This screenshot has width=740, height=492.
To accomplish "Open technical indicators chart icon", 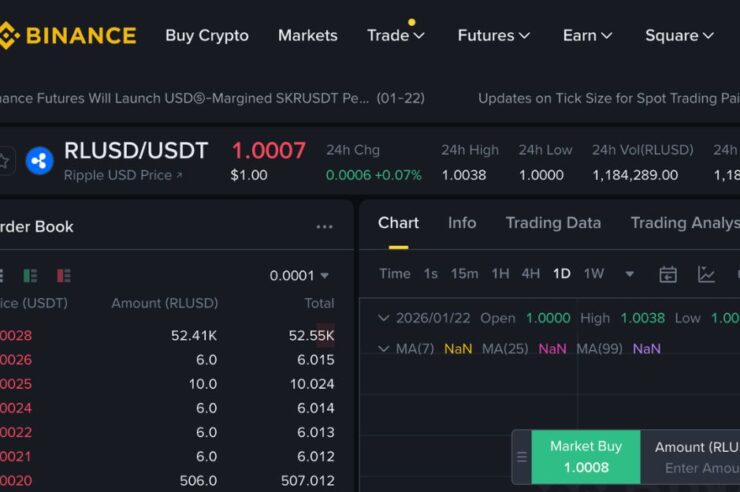I will point(706,274).
